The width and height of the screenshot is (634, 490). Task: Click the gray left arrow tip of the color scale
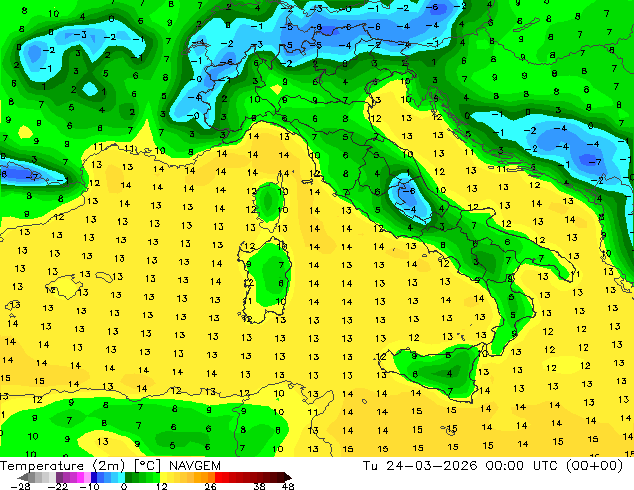tap(23, 477)
